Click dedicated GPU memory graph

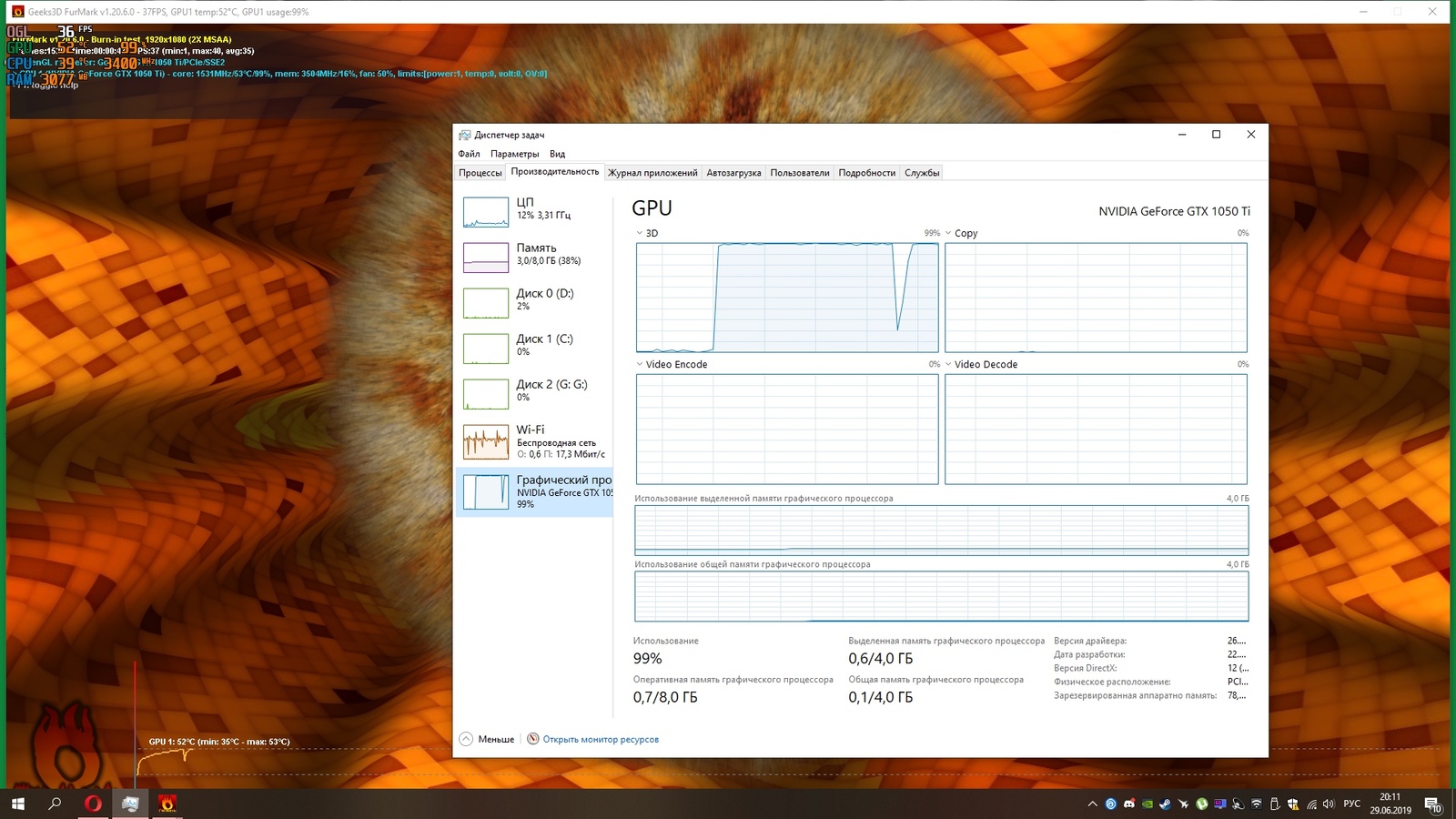pos(942,531)
